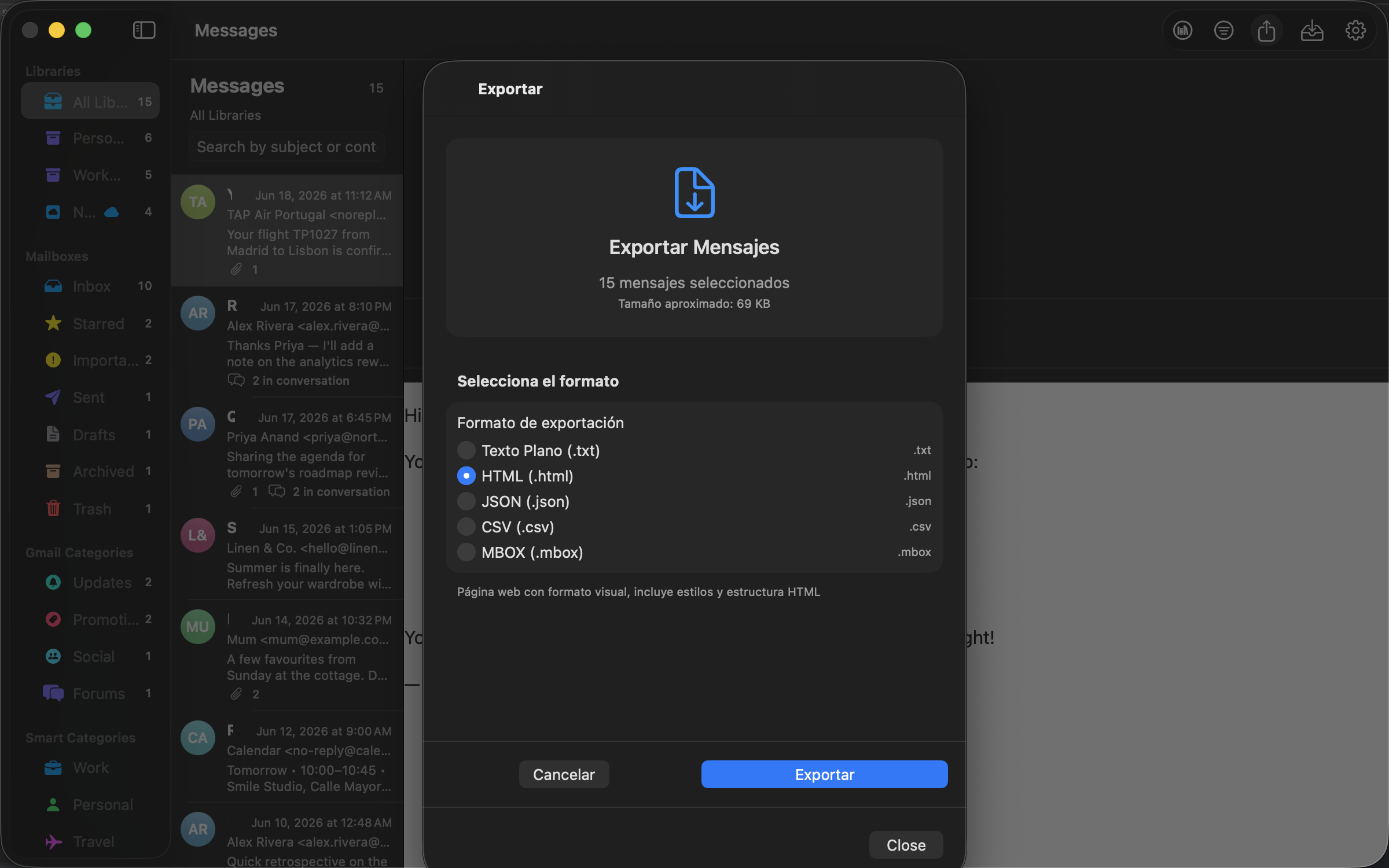1389x868 pixels.
Task: Click the search by subject field
Action: click(287, 147)
